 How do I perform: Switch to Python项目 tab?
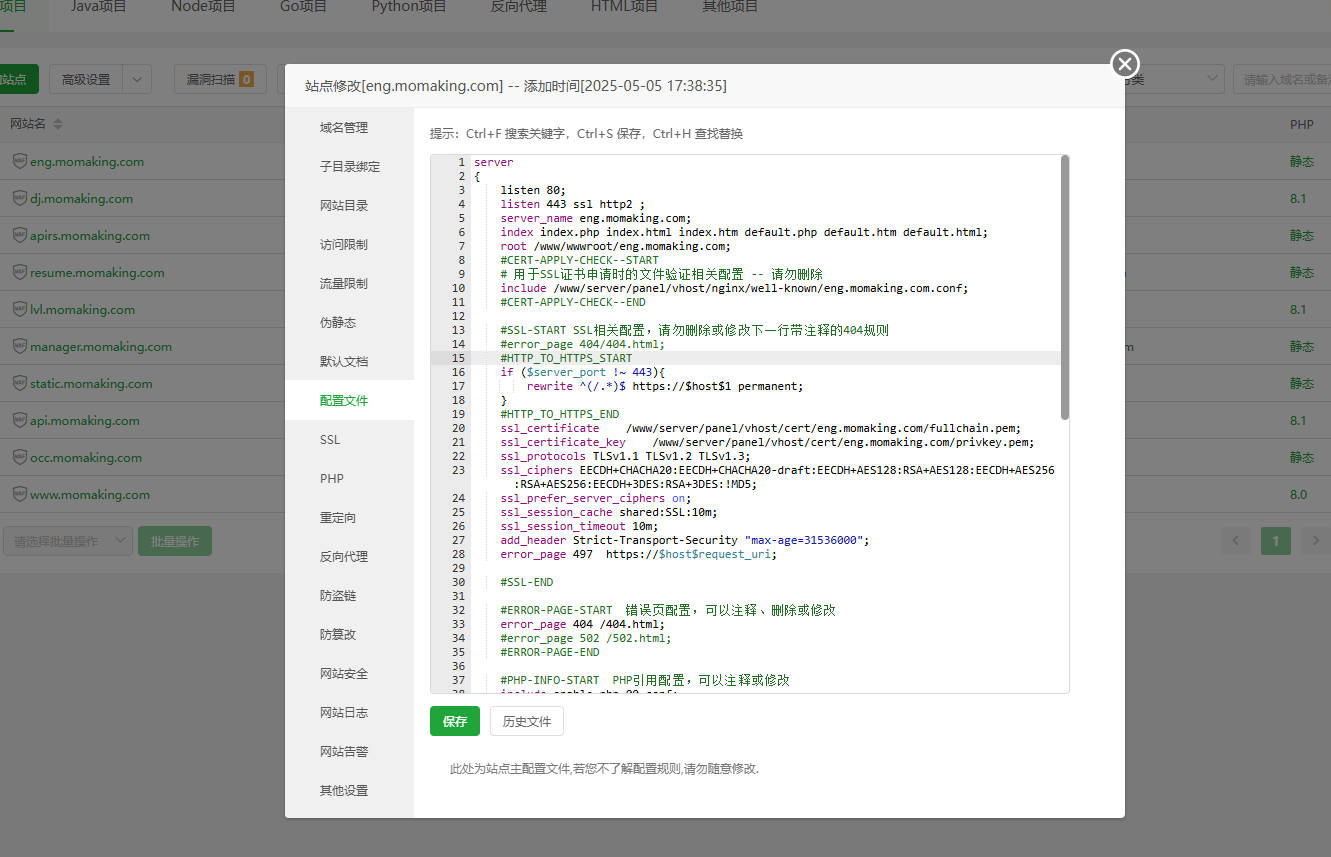coord(409,7)
